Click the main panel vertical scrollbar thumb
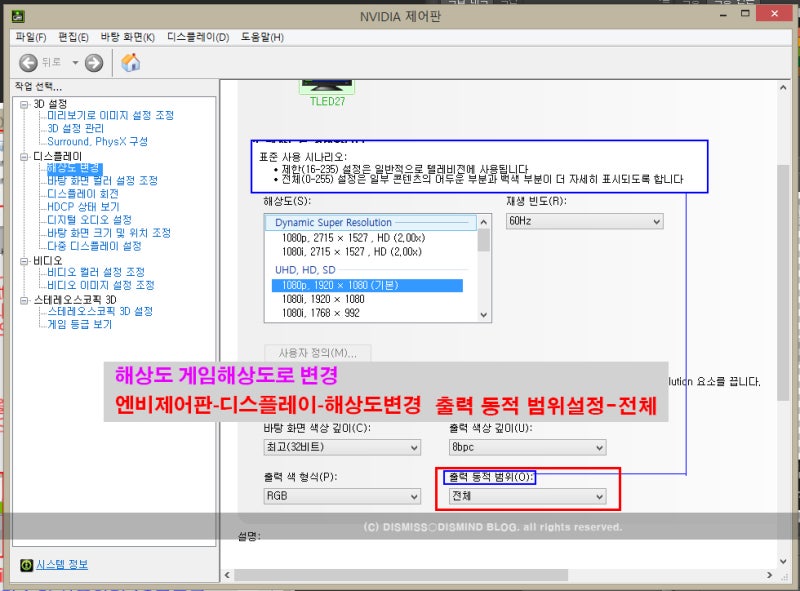The width and height of the screenshot is (800, 591). (x=783, y=283)
